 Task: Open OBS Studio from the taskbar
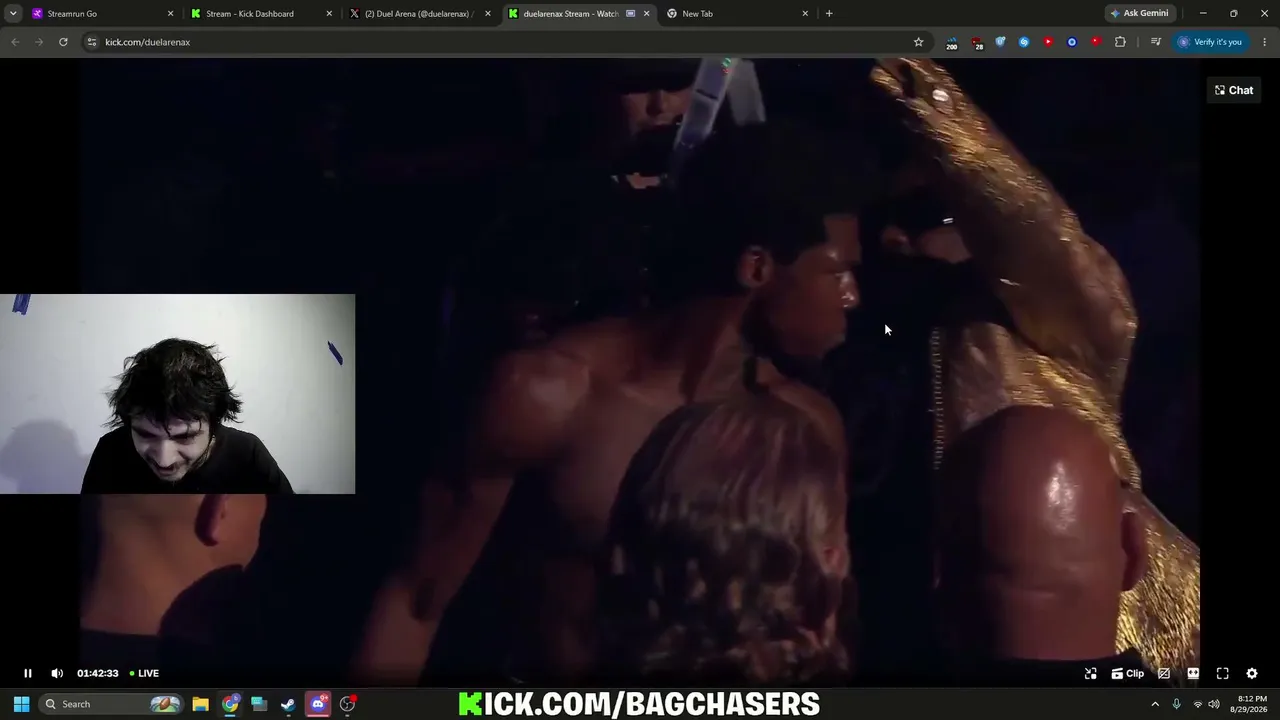[x=347, y=704]
